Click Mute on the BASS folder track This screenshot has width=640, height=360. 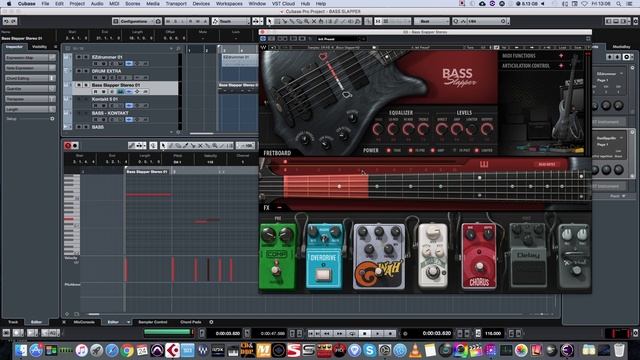79,127
